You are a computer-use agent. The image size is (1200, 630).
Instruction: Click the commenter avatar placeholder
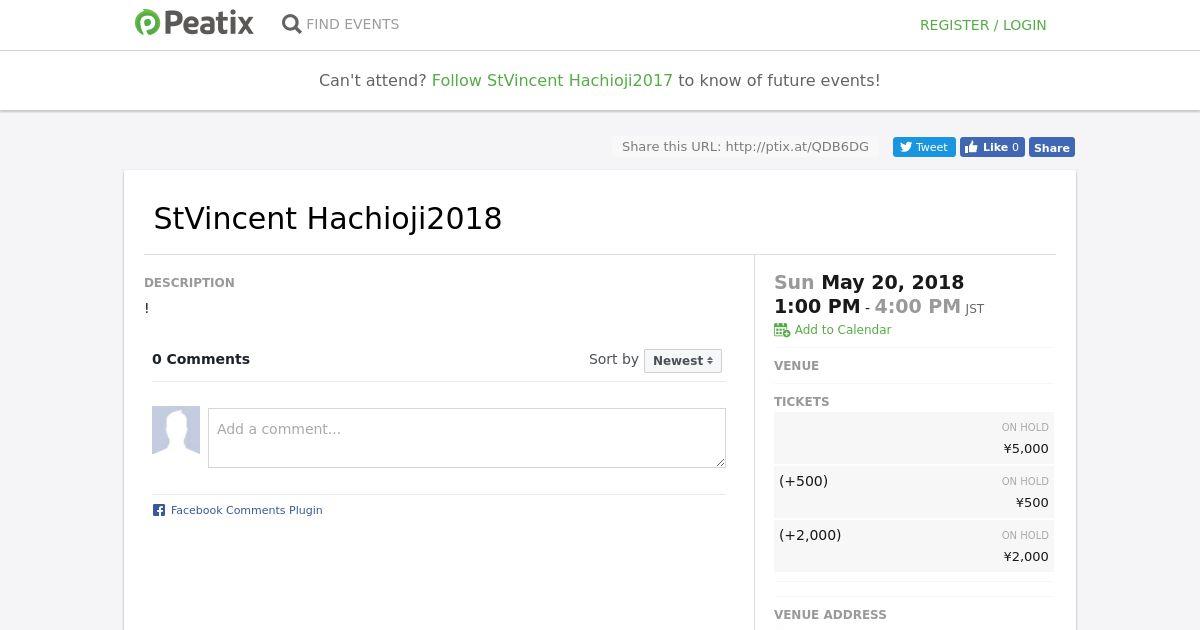coord(176,430)
